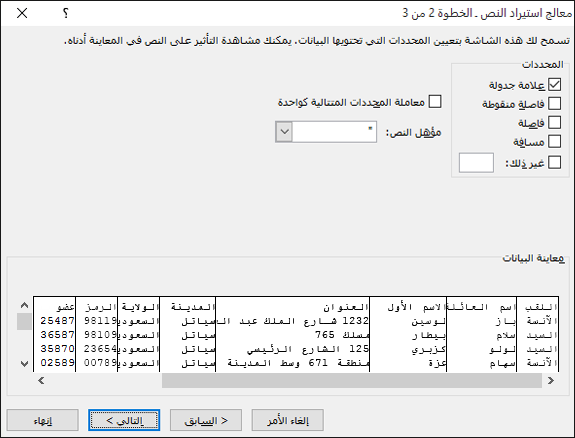Click the value 35870 in preview
575x438 pixels.
pos(58,348)
